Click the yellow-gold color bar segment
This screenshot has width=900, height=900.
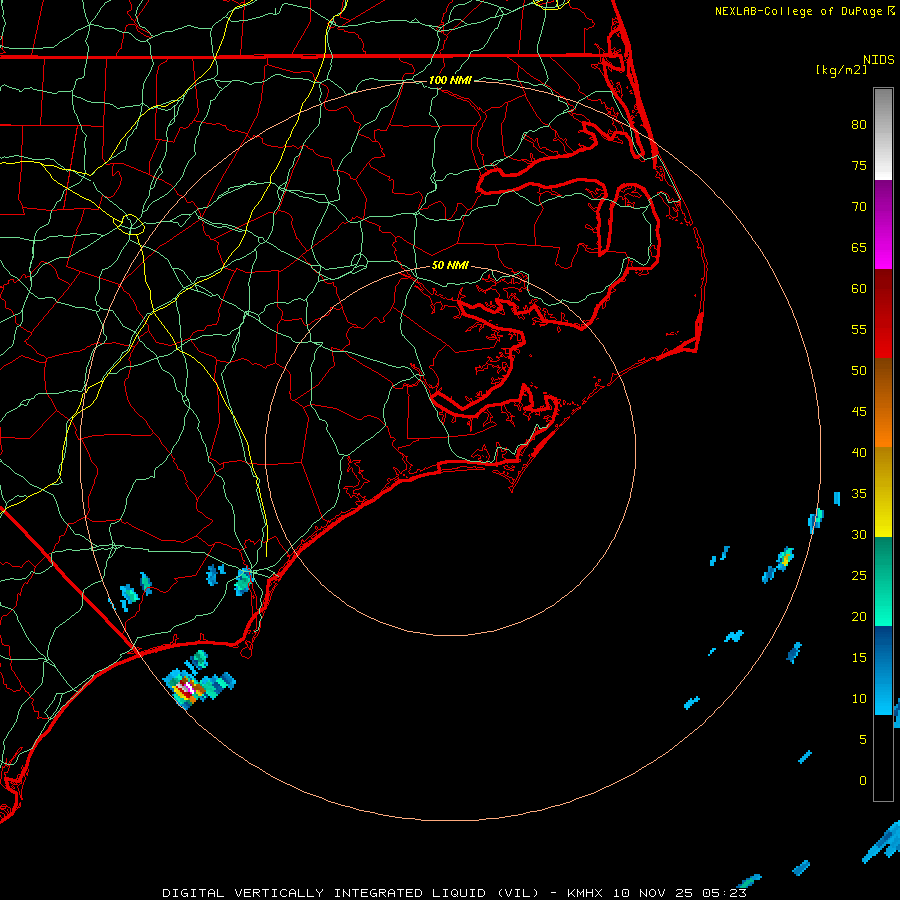click(883, 492)
